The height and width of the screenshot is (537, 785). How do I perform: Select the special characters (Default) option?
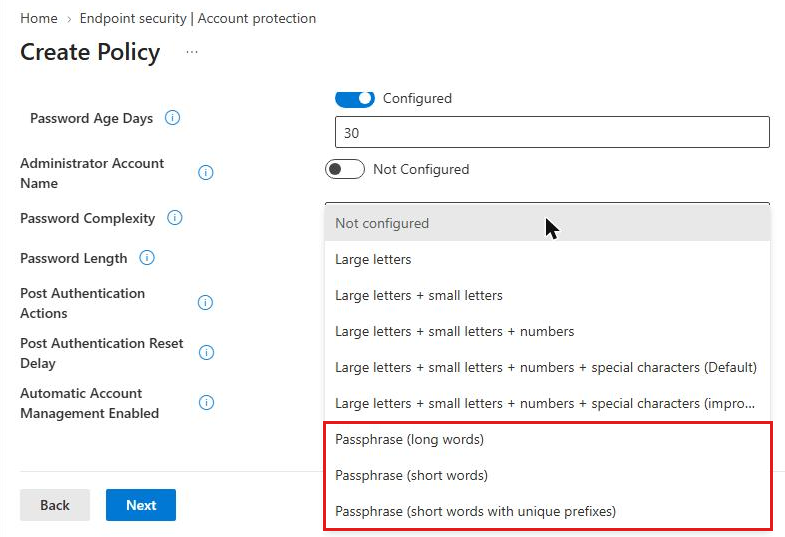[x=547, y=367]
